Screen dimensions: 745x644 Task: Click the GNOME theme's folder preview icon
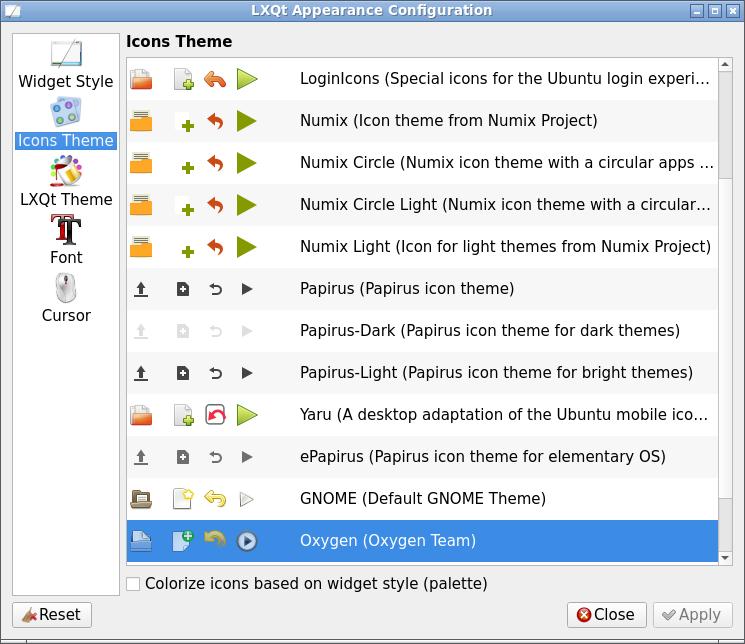point(141,498)
